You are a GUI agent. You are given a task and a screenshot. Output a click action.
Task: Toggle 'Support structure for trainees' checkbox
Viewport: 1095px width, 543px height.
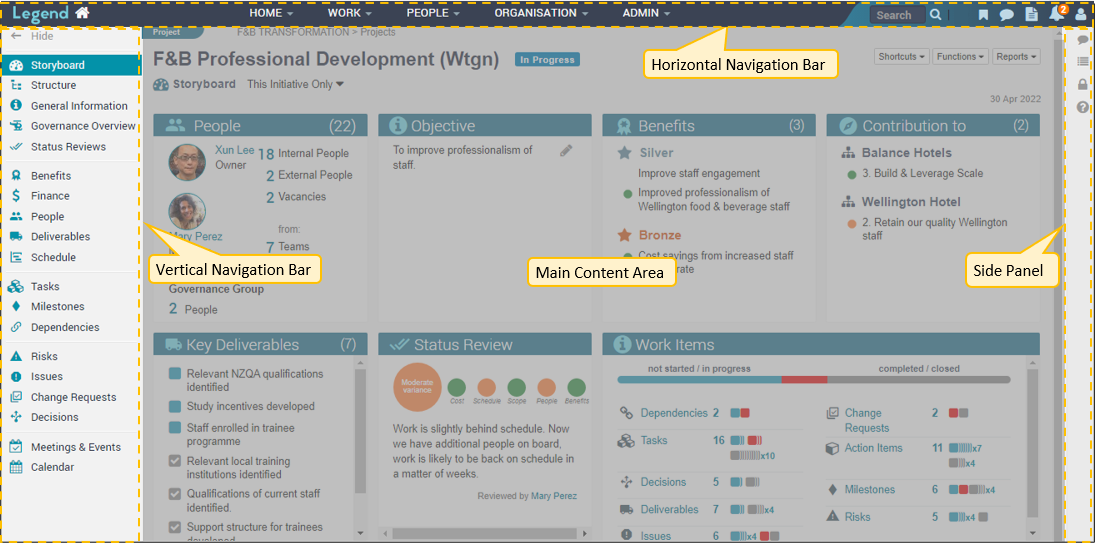click(175, 528)
